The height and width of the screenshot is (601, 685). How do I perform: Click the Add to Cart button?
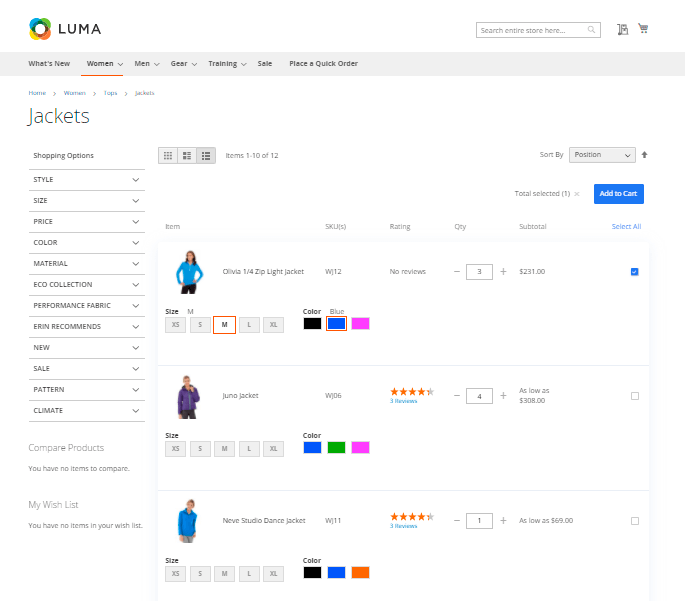tap(619, 194)
